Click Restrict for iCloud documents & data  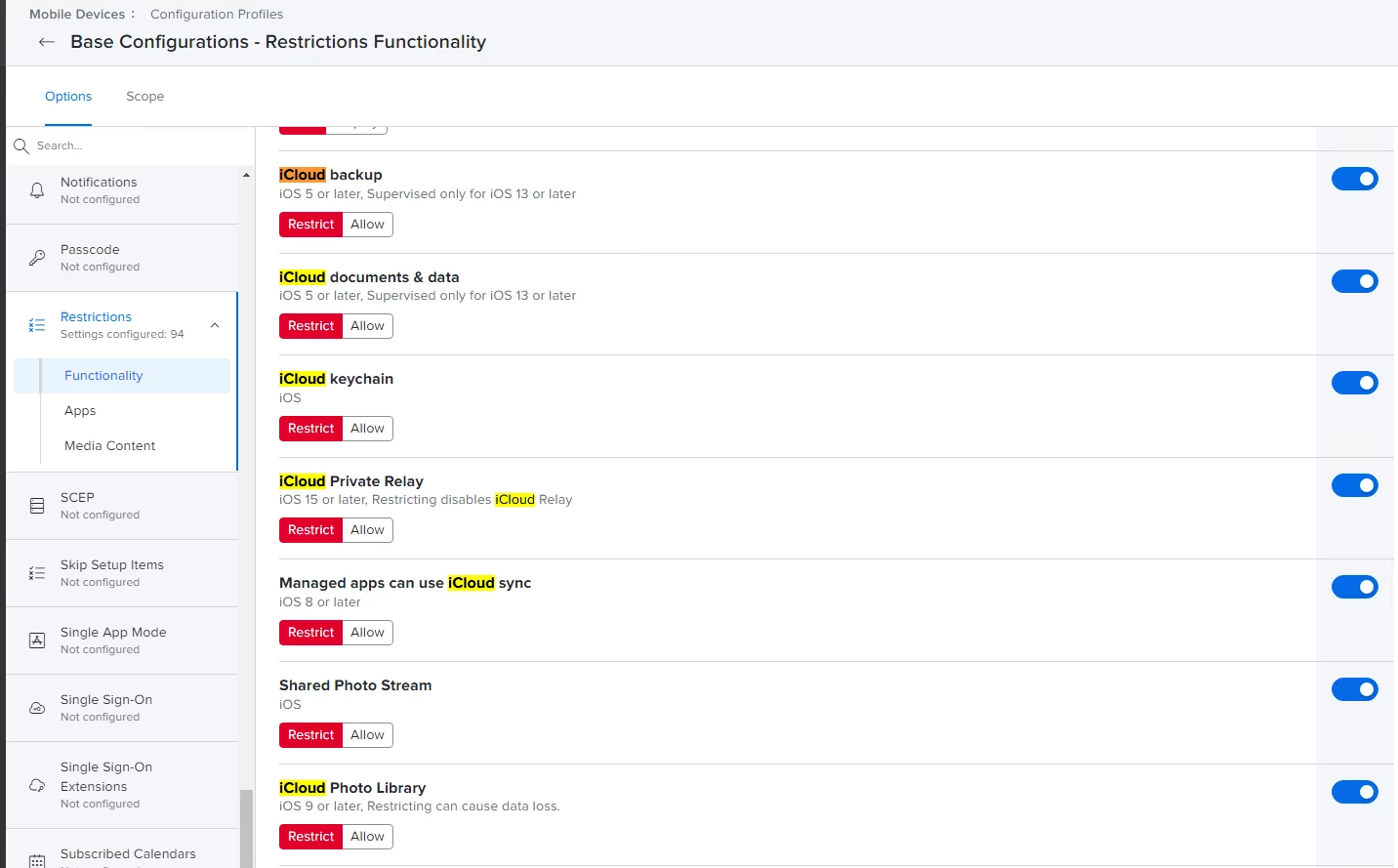[x=310, y=326]
